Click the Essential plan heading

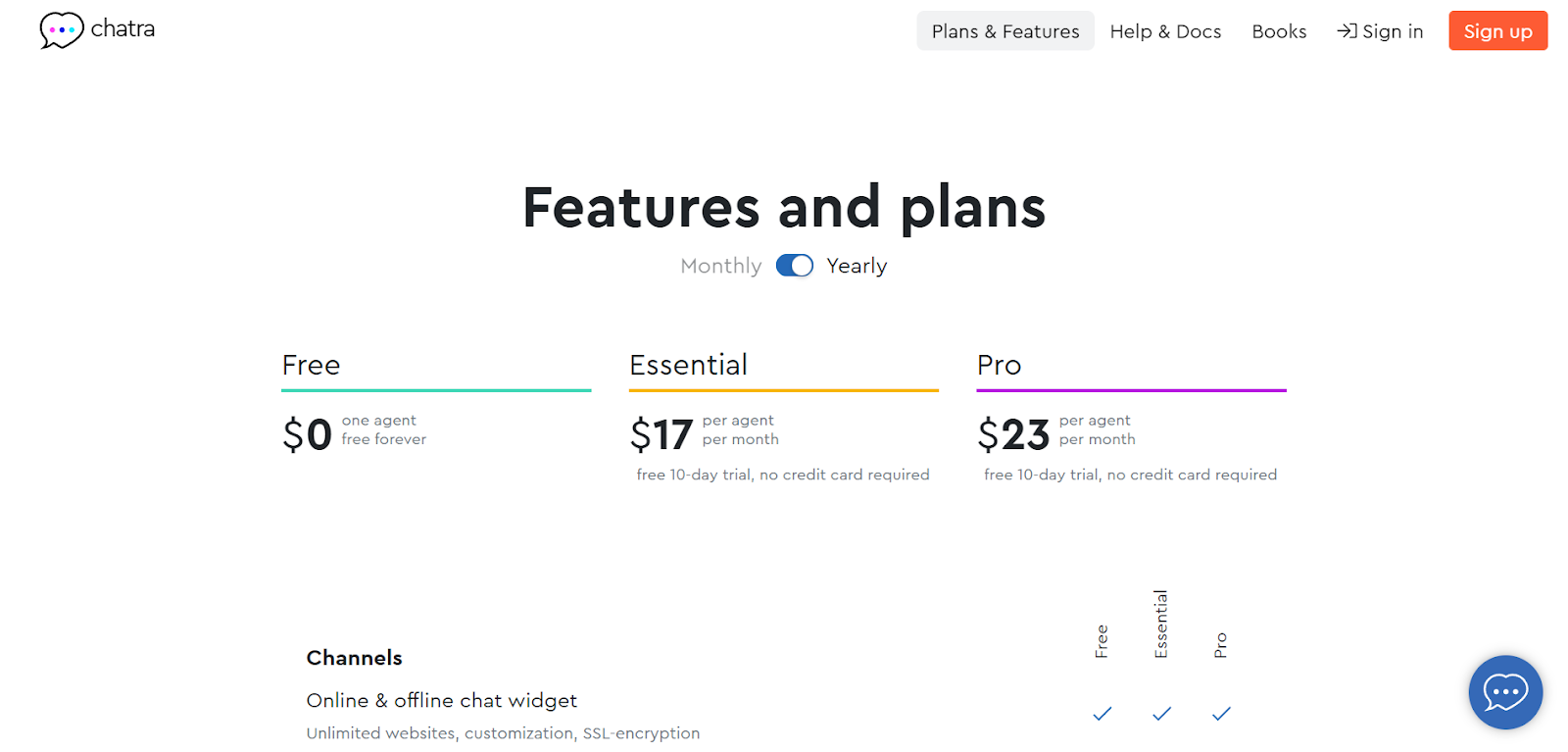coord(688,365)
